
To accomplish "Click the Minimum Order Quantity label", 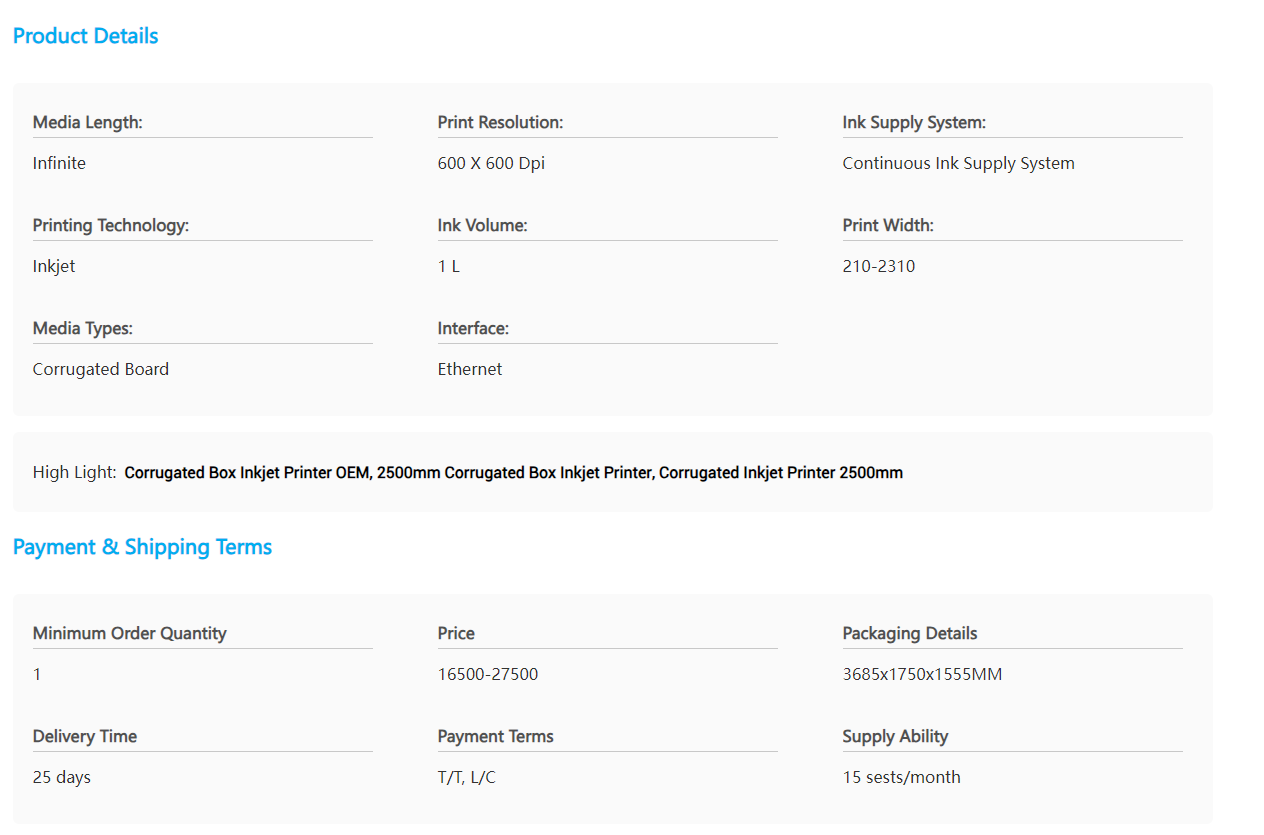I will click(x=129, y=633).
